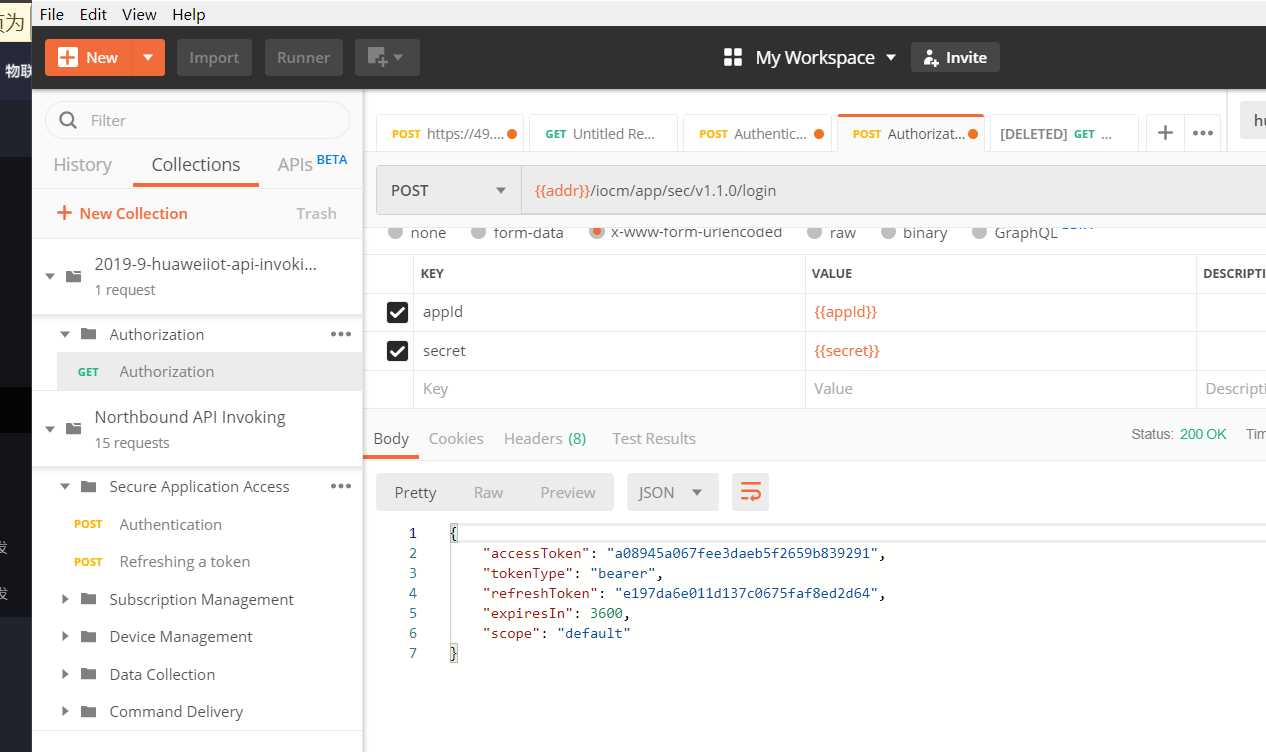The height and width of the screenshot is (752, 1266).
Task: Expand the Subscription Management folder
Action: point(65,599)
